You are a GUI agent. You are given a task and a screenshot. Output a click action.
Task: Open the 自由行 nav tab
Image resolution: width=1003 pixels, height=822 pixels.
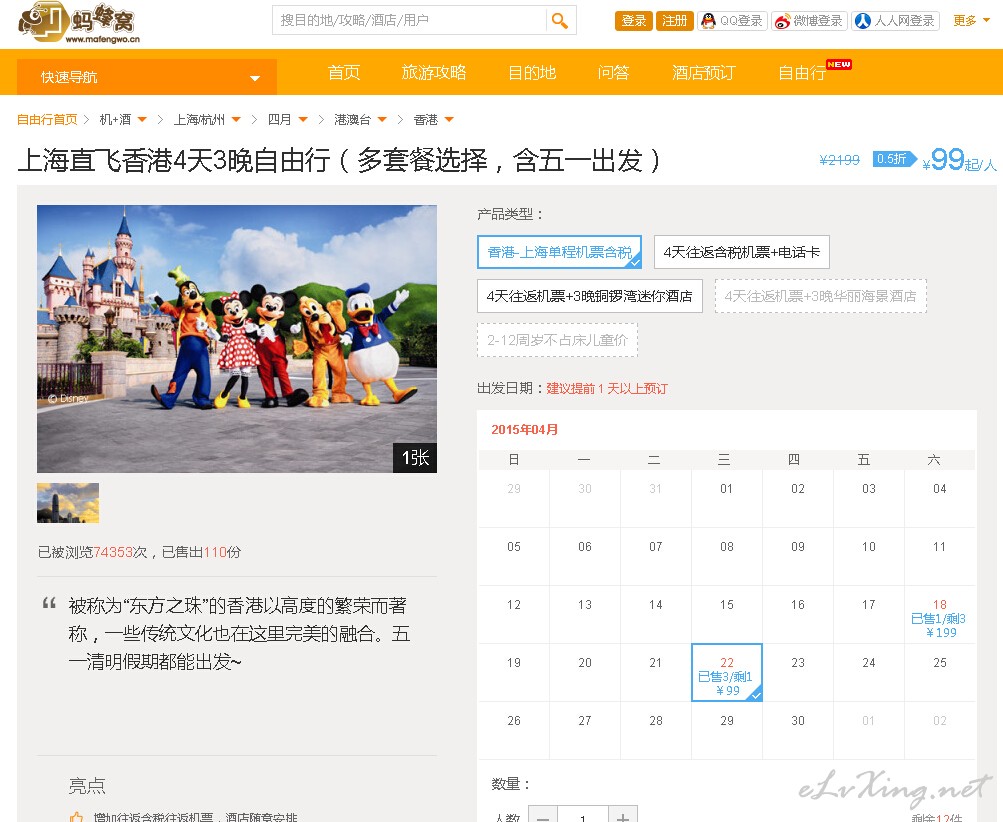point(802,72)
